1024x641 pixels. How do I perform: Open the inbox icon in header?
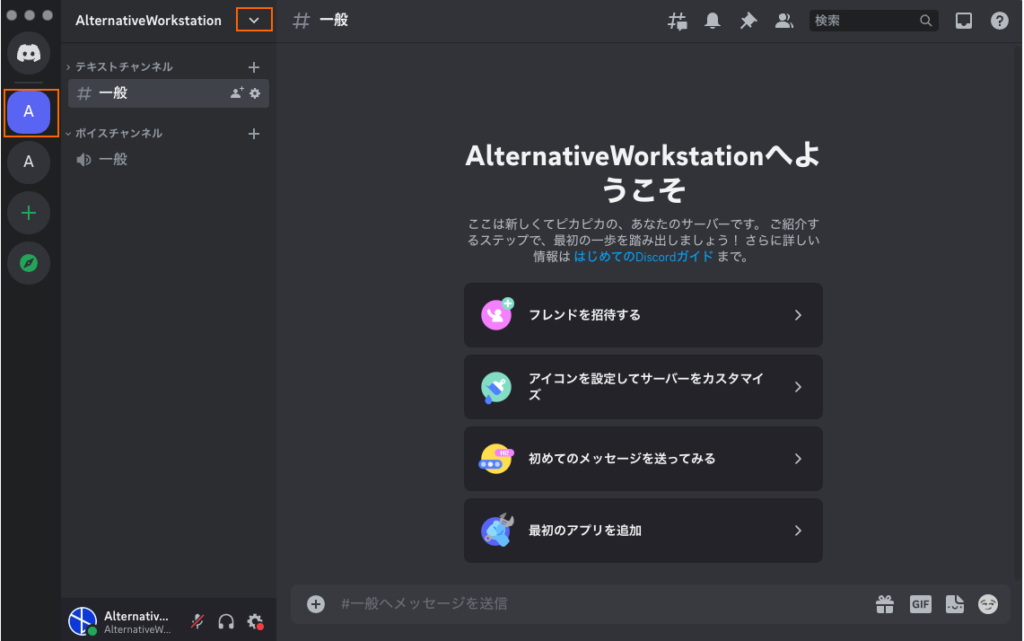point(963,21)
